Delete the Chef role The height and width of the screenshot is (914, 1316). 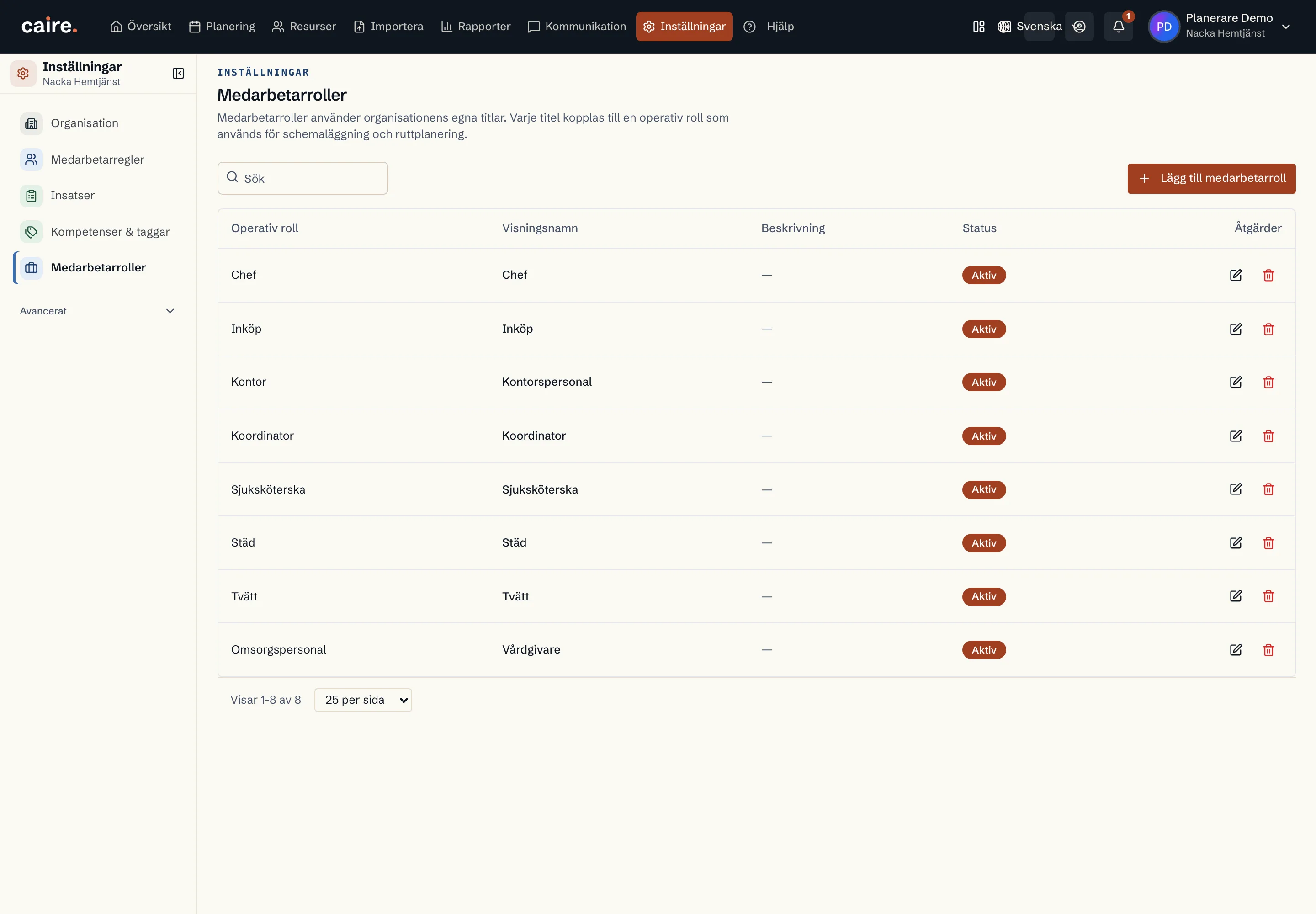click(x=1268, y=276)
